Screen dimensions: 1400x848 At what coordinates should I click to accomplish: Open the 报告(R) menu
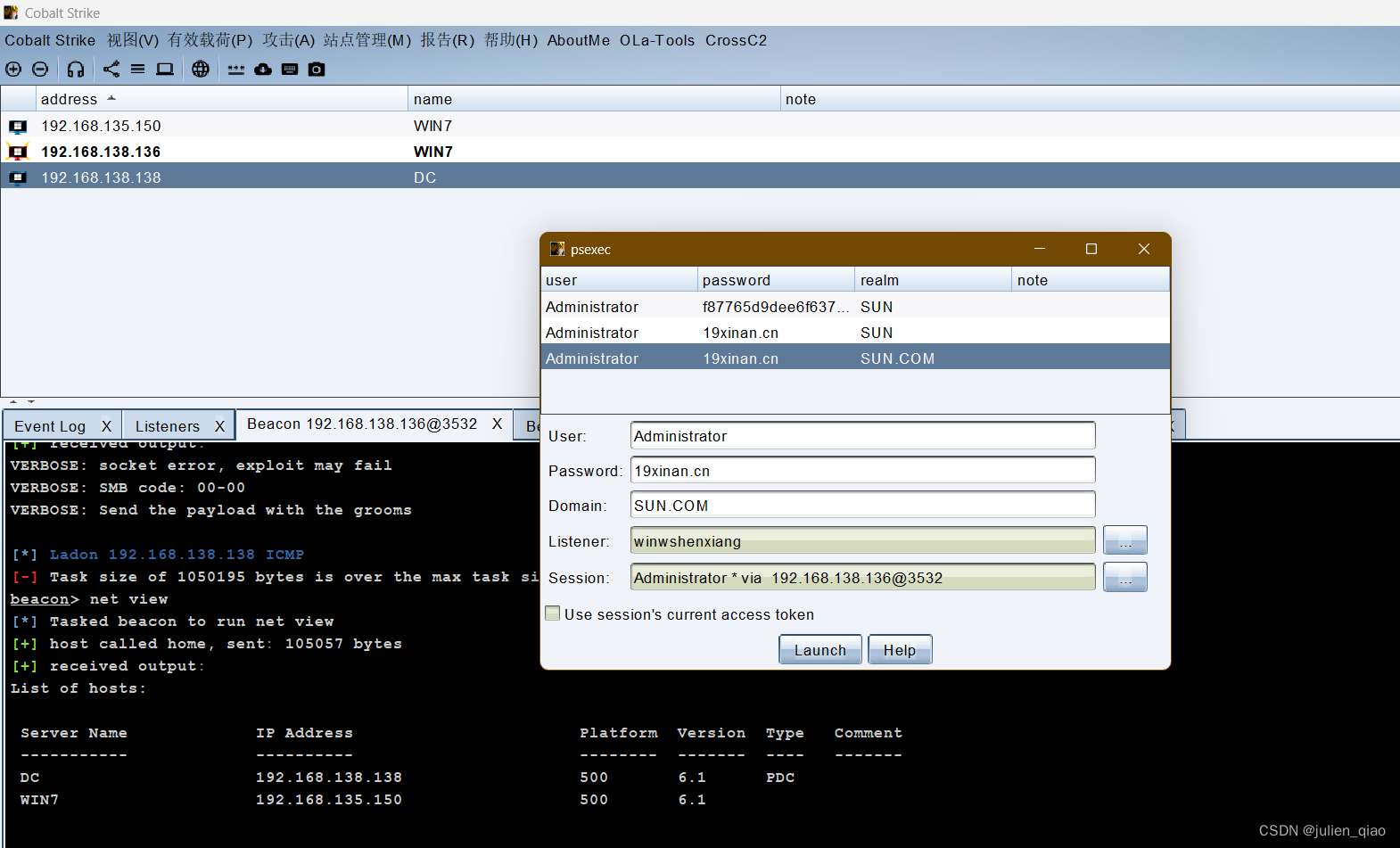pos(448,40)
